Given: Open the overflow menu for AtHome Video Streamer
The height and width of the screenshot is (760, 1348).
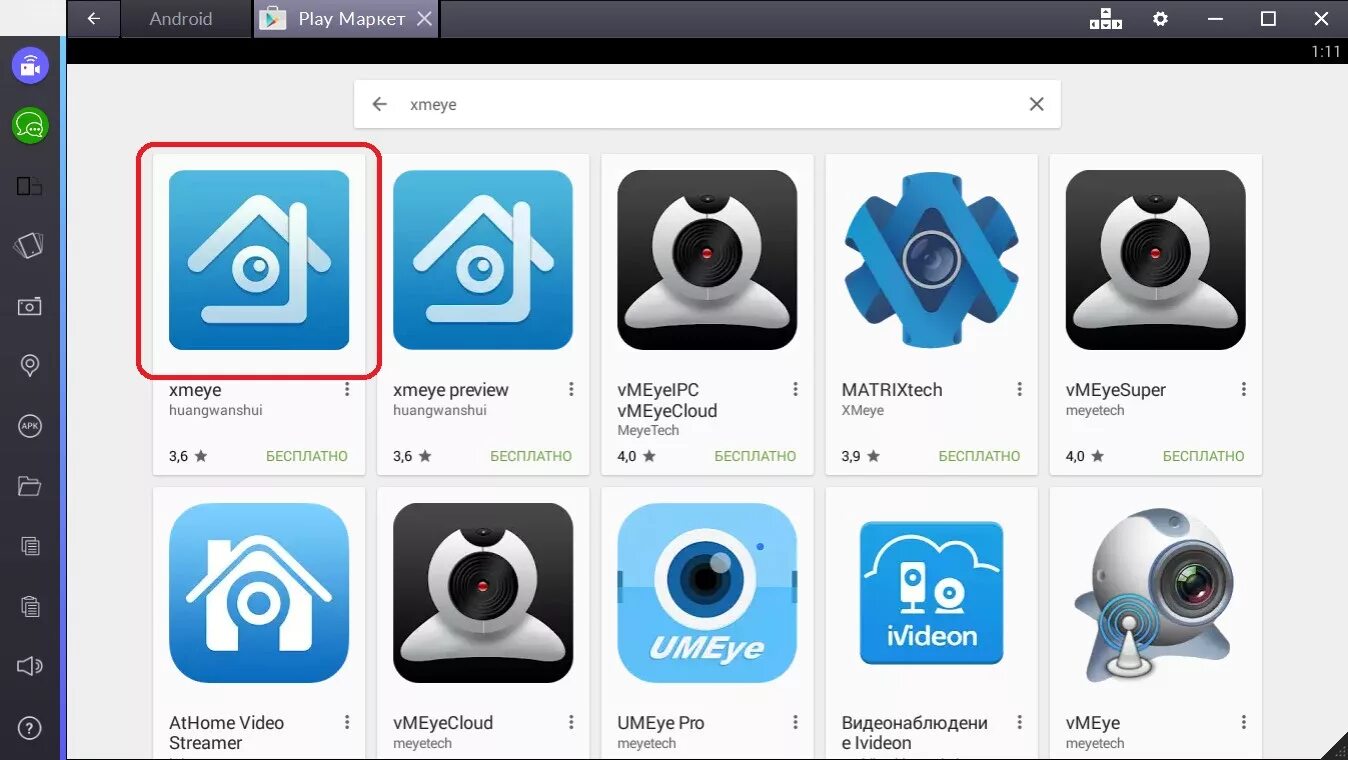Looking at the screenshot, I should (347, 722).
